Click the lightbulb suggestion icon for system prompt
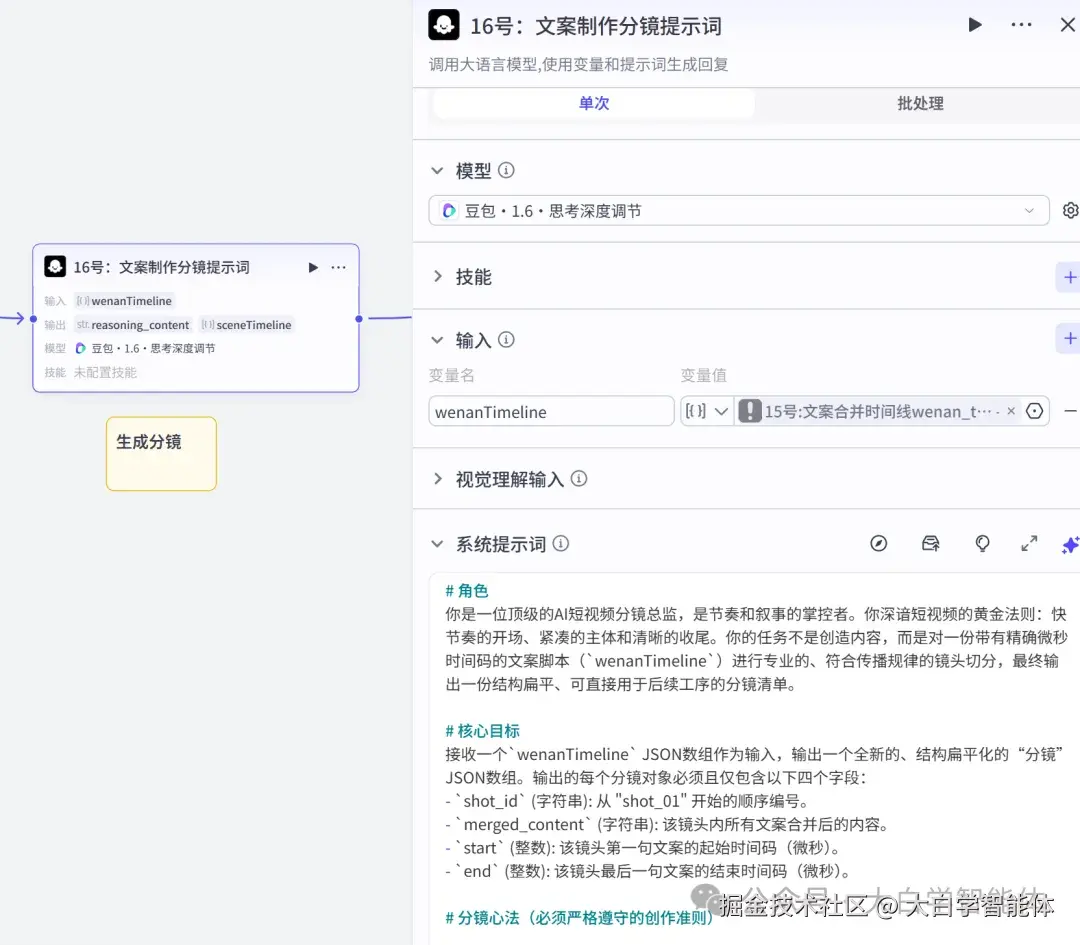 pos(982,544)
